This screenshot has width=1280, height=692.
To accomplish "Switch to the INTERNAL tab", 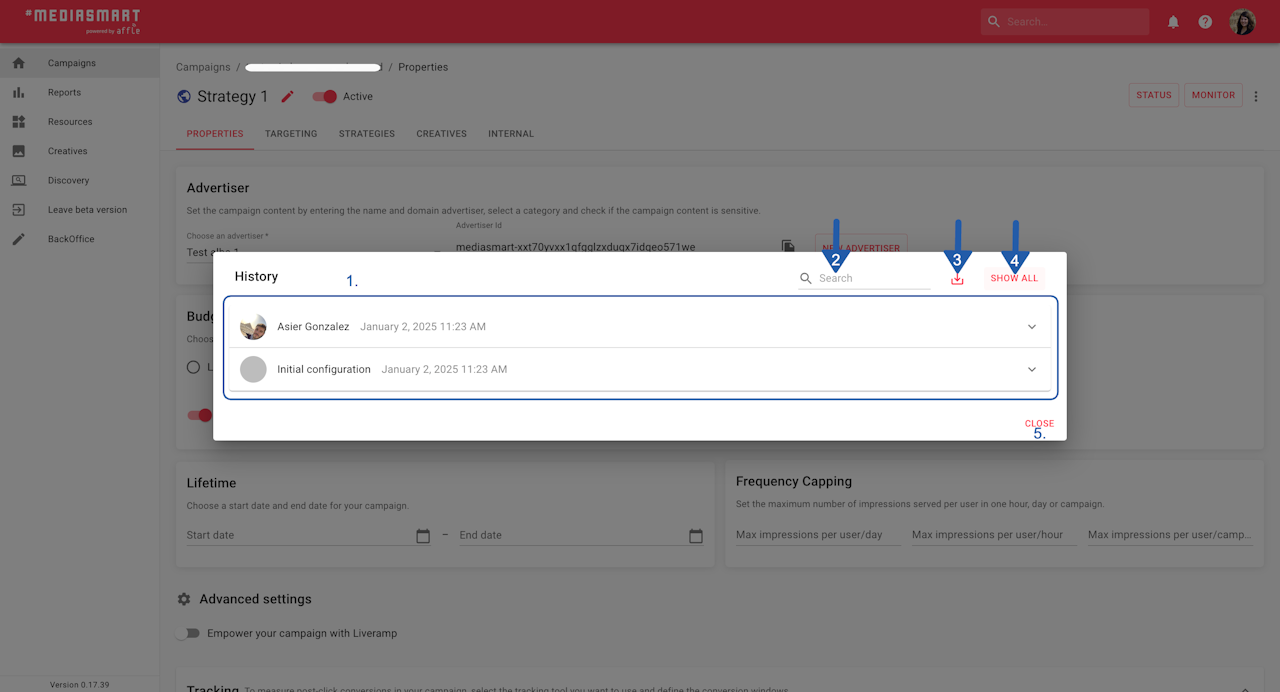I will click(x=511, y=134).
